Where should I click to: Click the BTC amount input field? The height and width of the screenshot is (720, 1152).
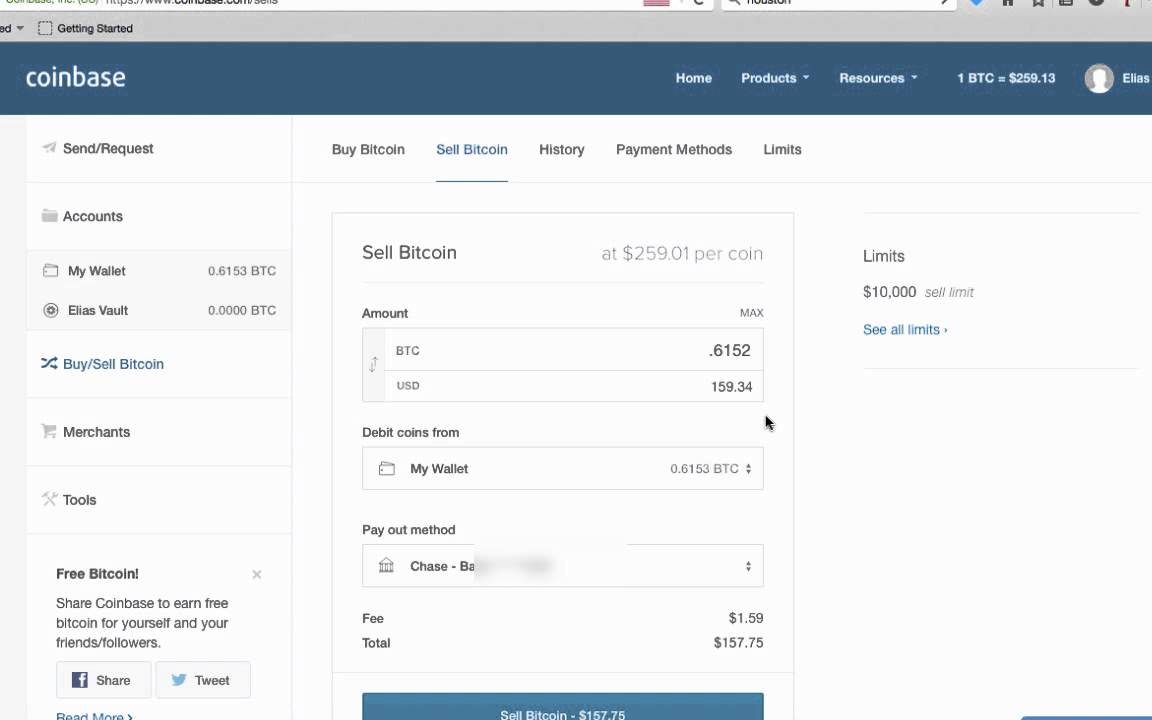pos(574,350)
